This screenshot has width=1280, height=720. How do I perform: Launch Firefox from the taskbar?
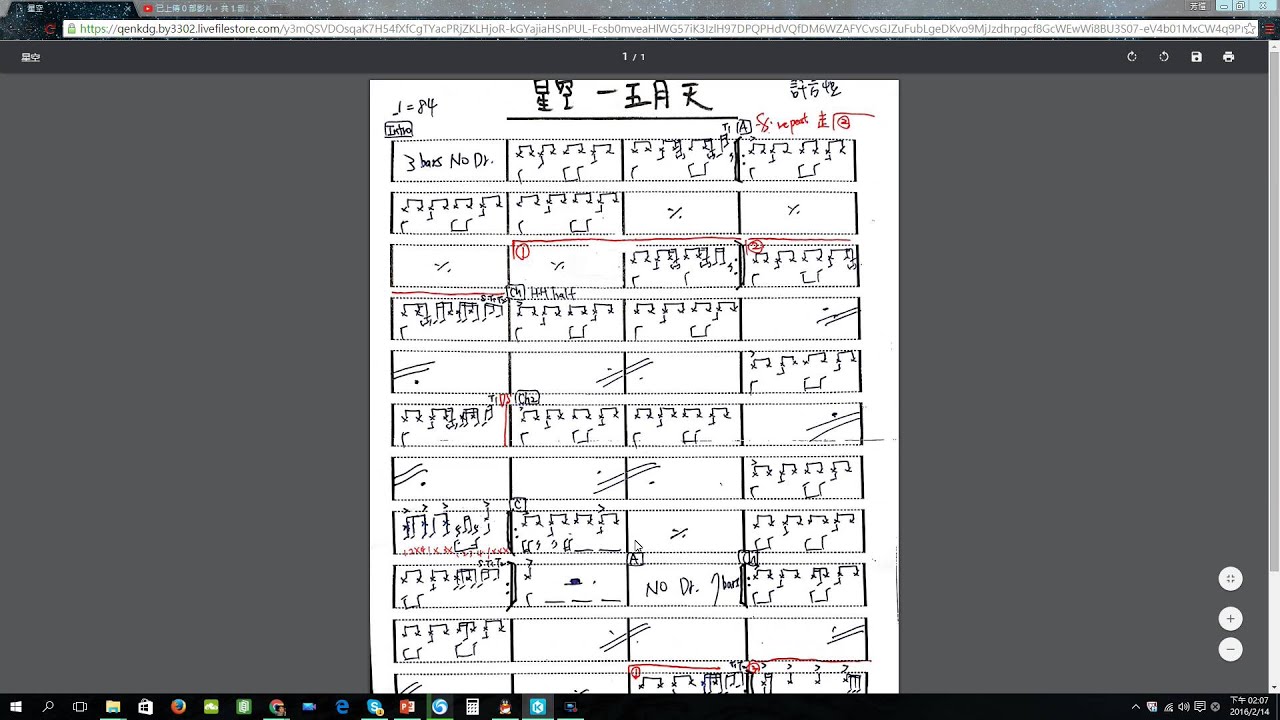[178, 707]
